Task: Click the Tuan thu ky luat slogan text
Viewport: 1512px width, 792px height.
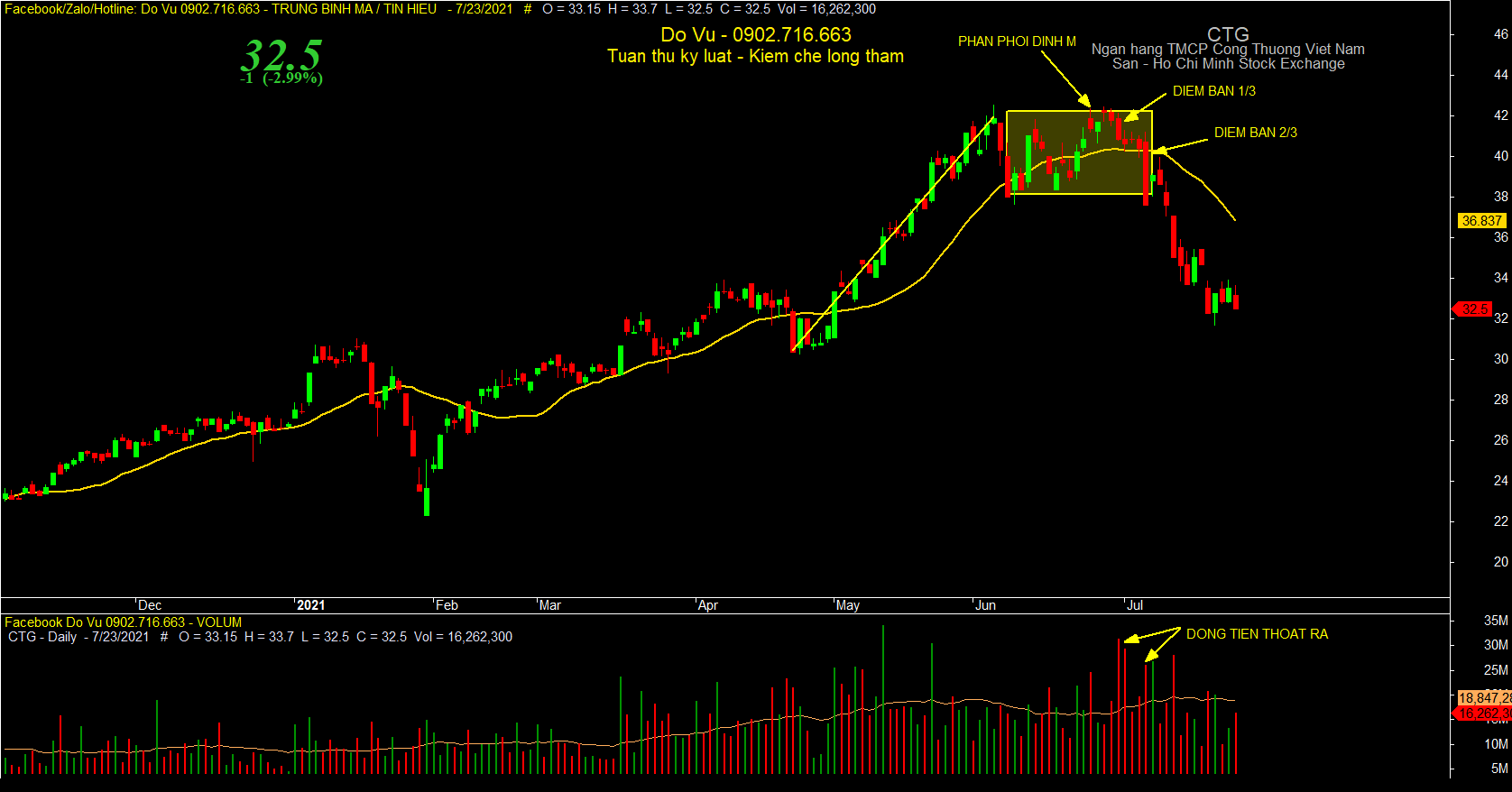Action: point(755,56)
